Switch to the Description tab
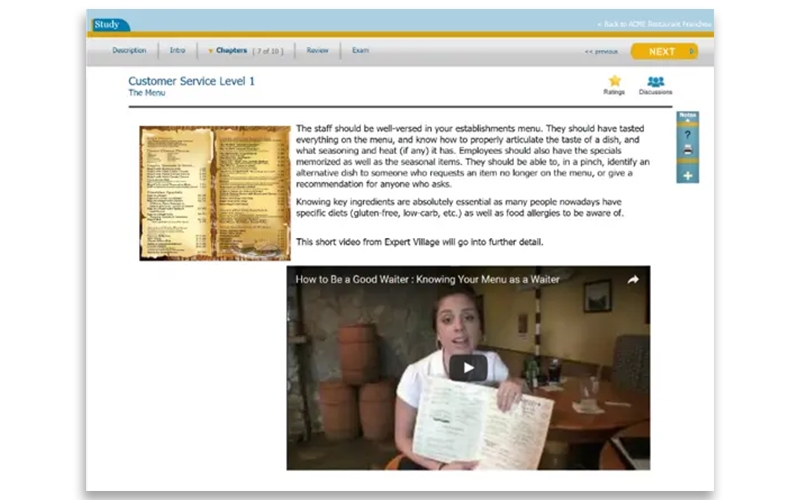Image resolution: width=800 pixels, height=500 pixels. point(129,50)
